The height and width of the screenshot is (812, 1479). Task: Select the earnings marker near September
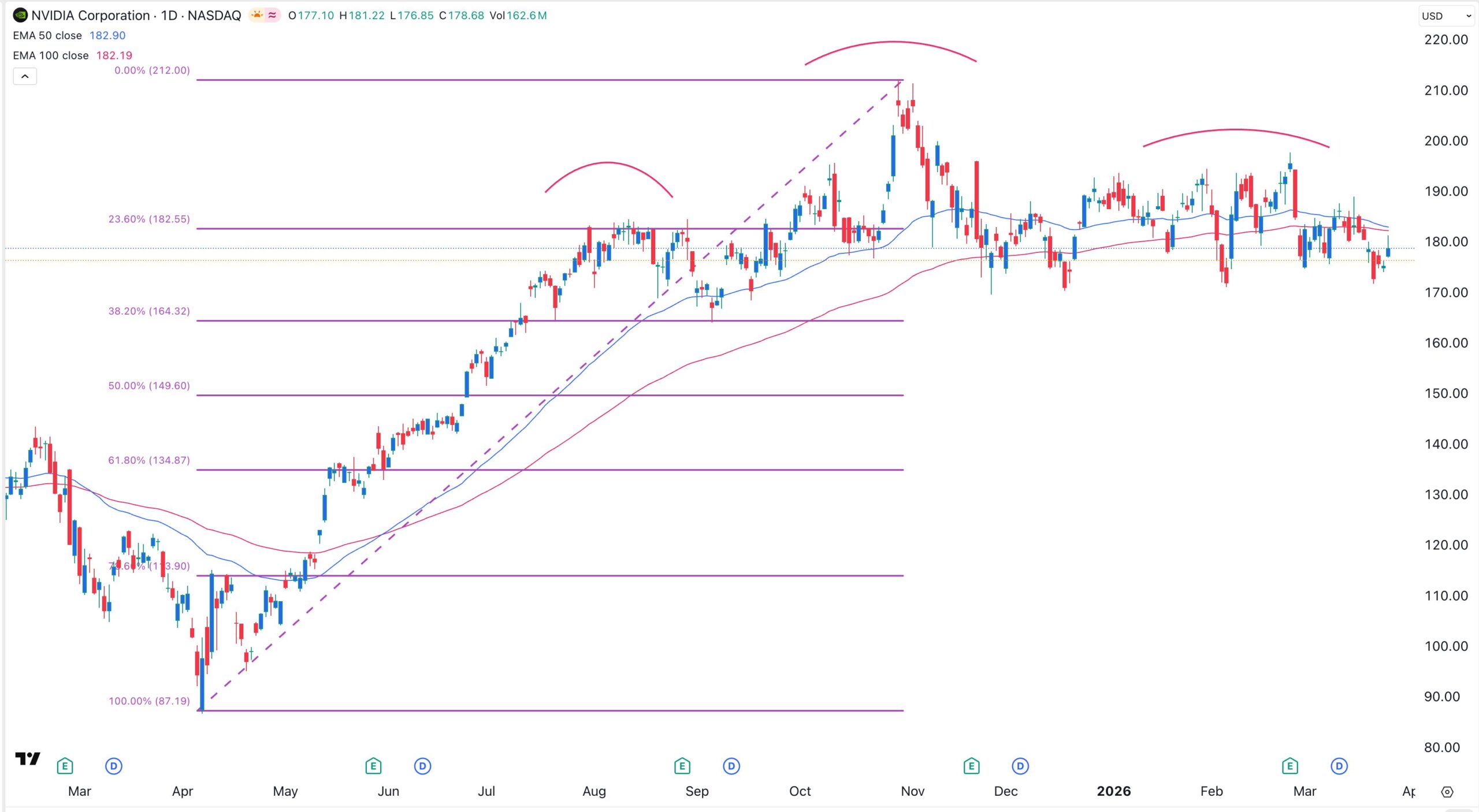[682, 766]
